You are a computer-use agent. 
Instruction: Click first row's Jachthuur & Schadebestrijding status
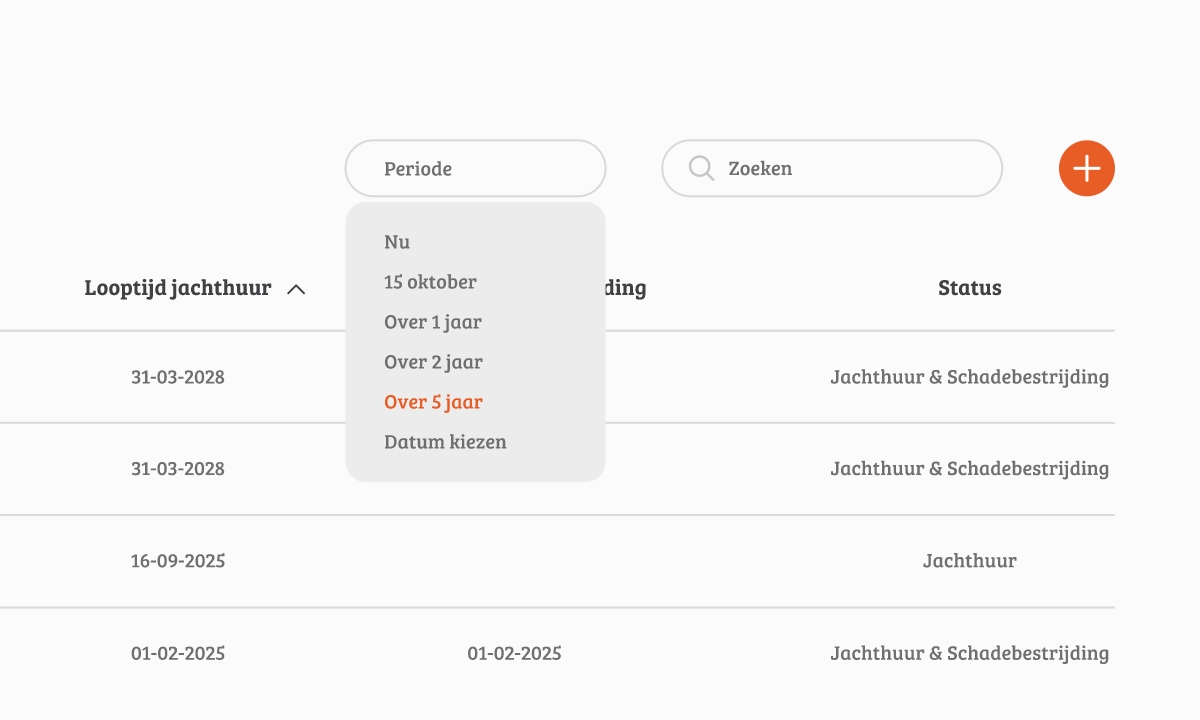point(970,378)
